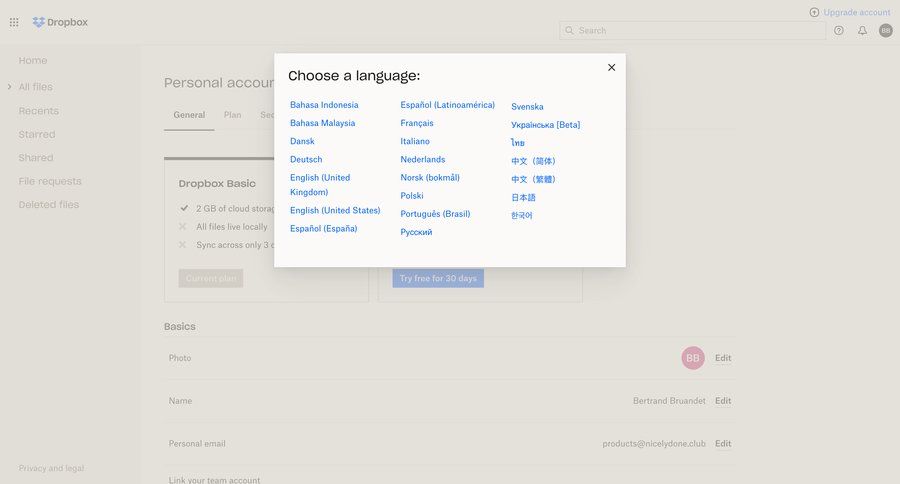Screen dimensions: 900x484
Task: Open the notifications bell
Action: click(862, 30)
